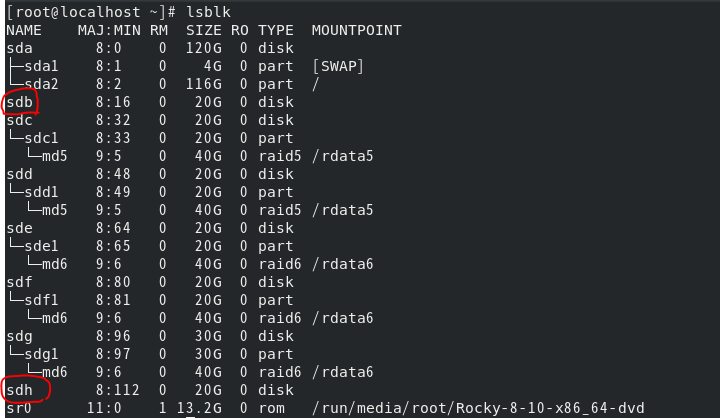The height and width of the screenshot is (418, 720).
Task: Click the [SWAP] mountpoint entry
Action: (x=338, y=66)
